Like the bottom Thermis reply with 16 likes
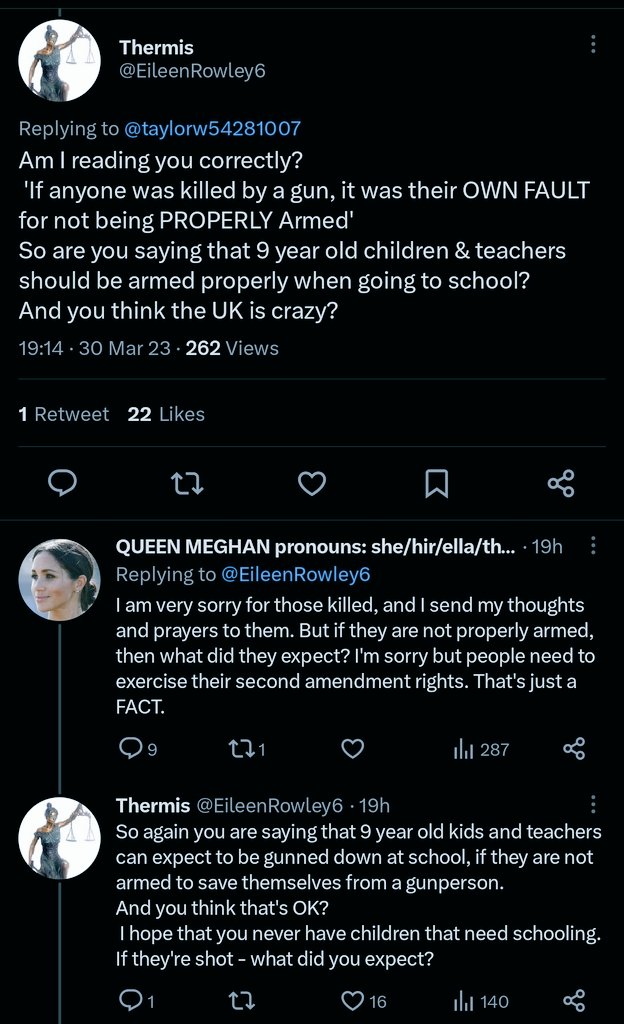The height and width of the screenshot is (1024, 624). point(364,1000)
